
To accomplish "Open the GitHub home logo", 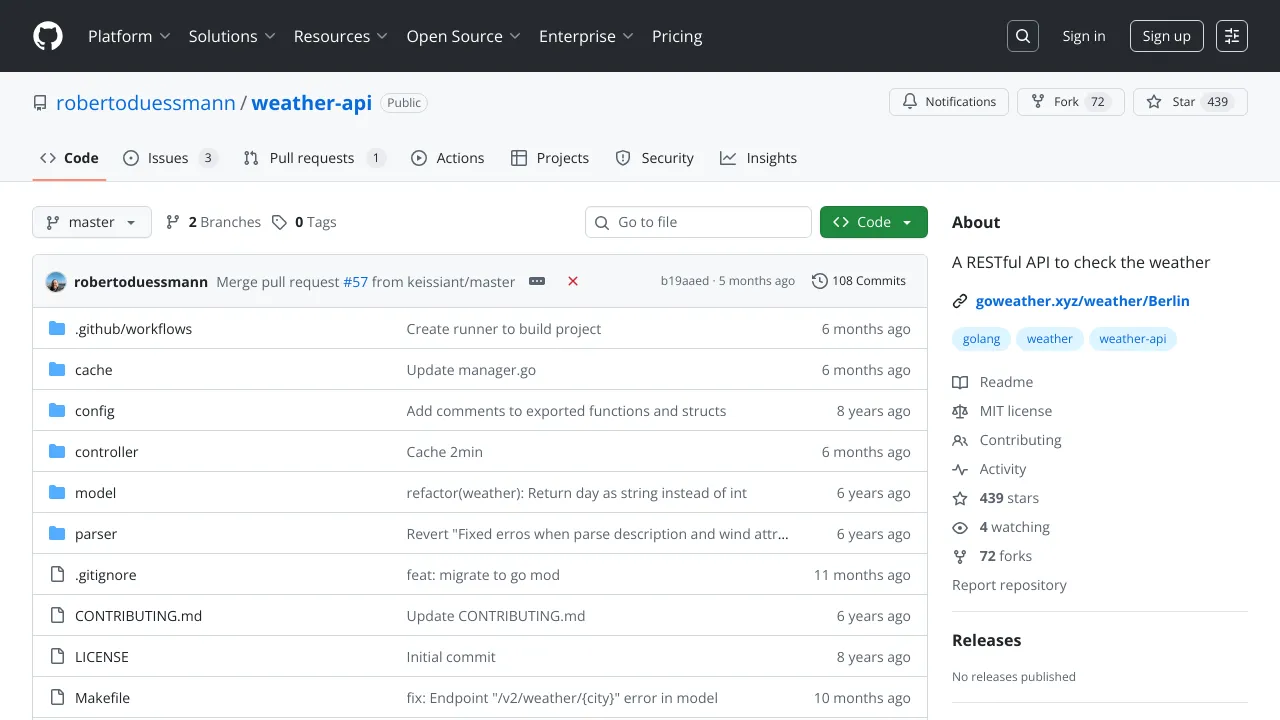I will coord(48,36).
